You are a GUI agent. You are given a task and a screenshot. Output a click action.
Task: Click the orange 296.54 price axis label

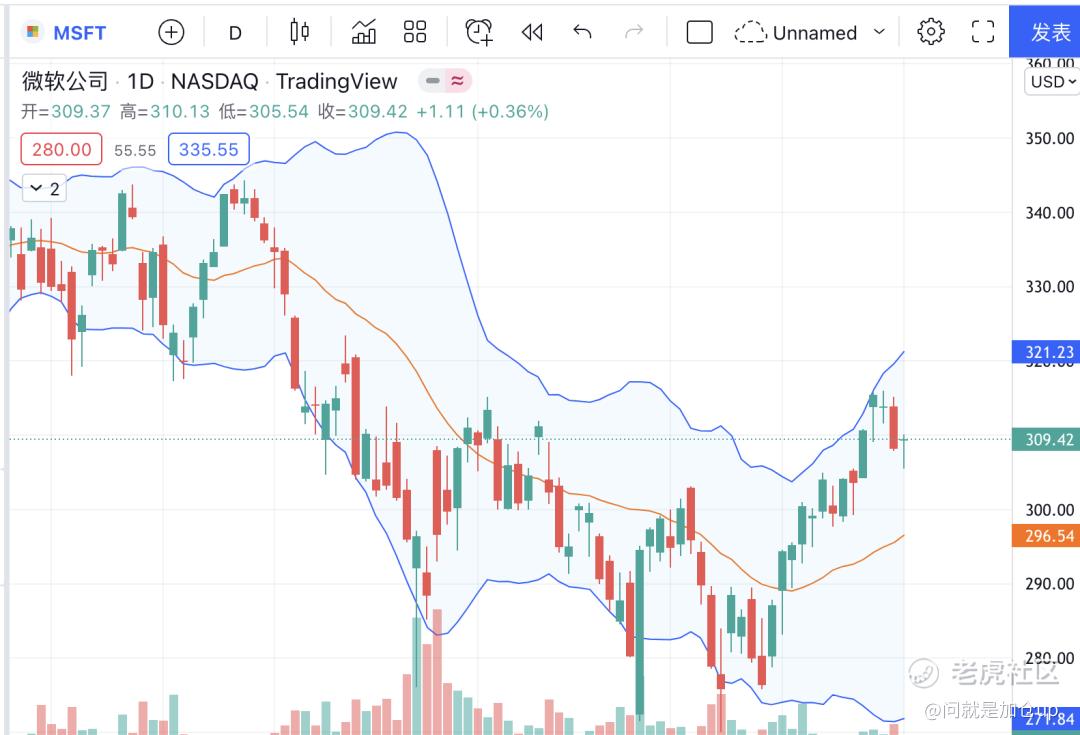(x=1047, y=536)
